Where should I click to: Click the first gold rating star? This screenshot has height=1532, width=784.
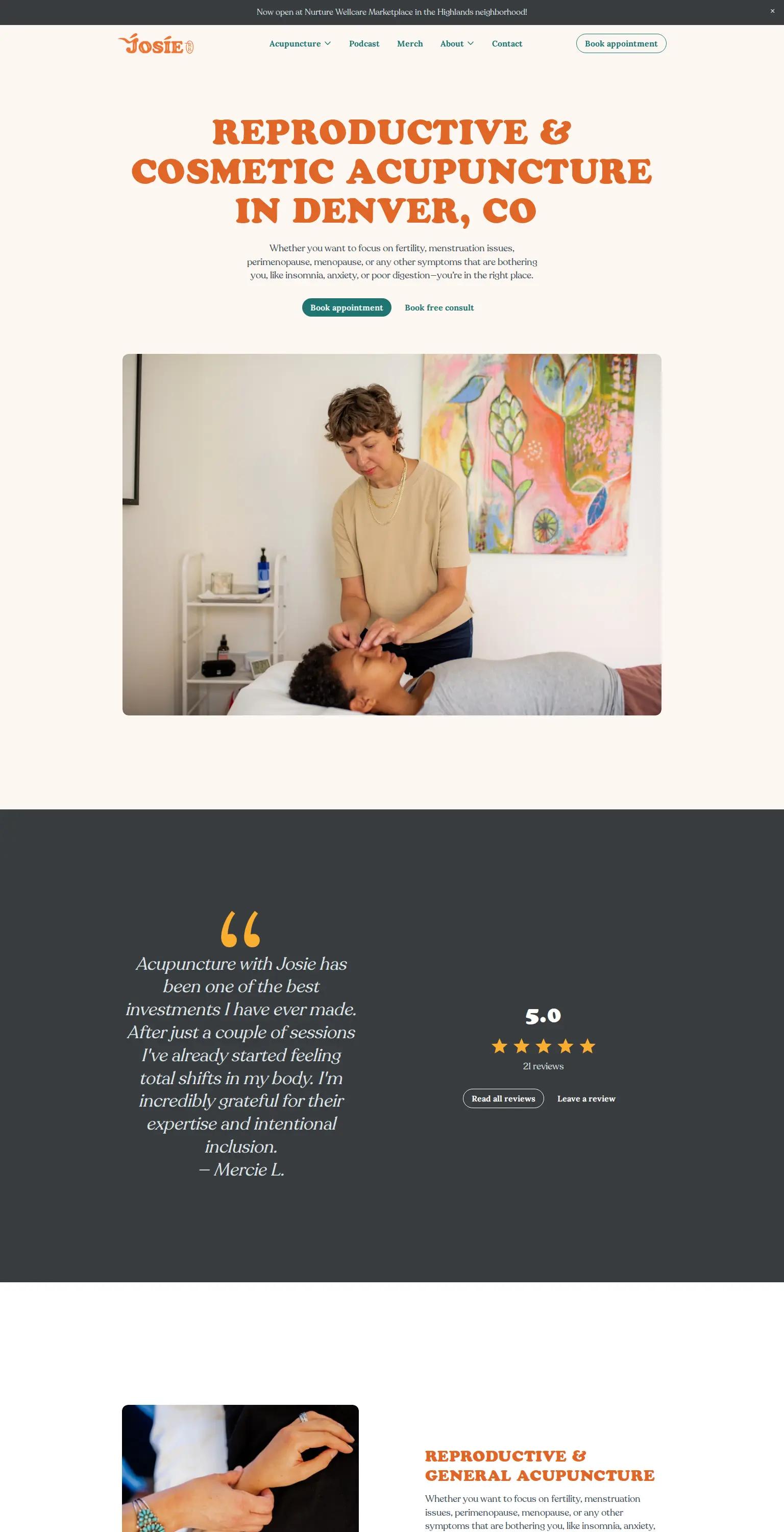click(x=499, y=1045)
